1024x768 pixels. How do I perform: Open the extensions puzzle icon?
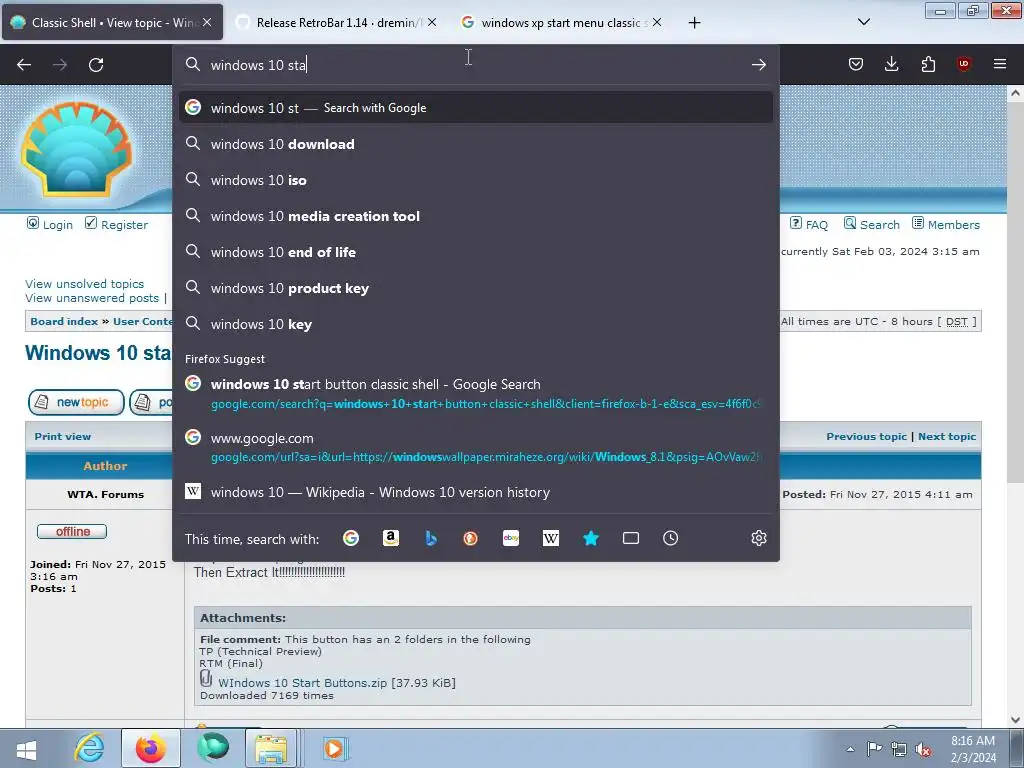pyautogui.click(x=928, y=64)
